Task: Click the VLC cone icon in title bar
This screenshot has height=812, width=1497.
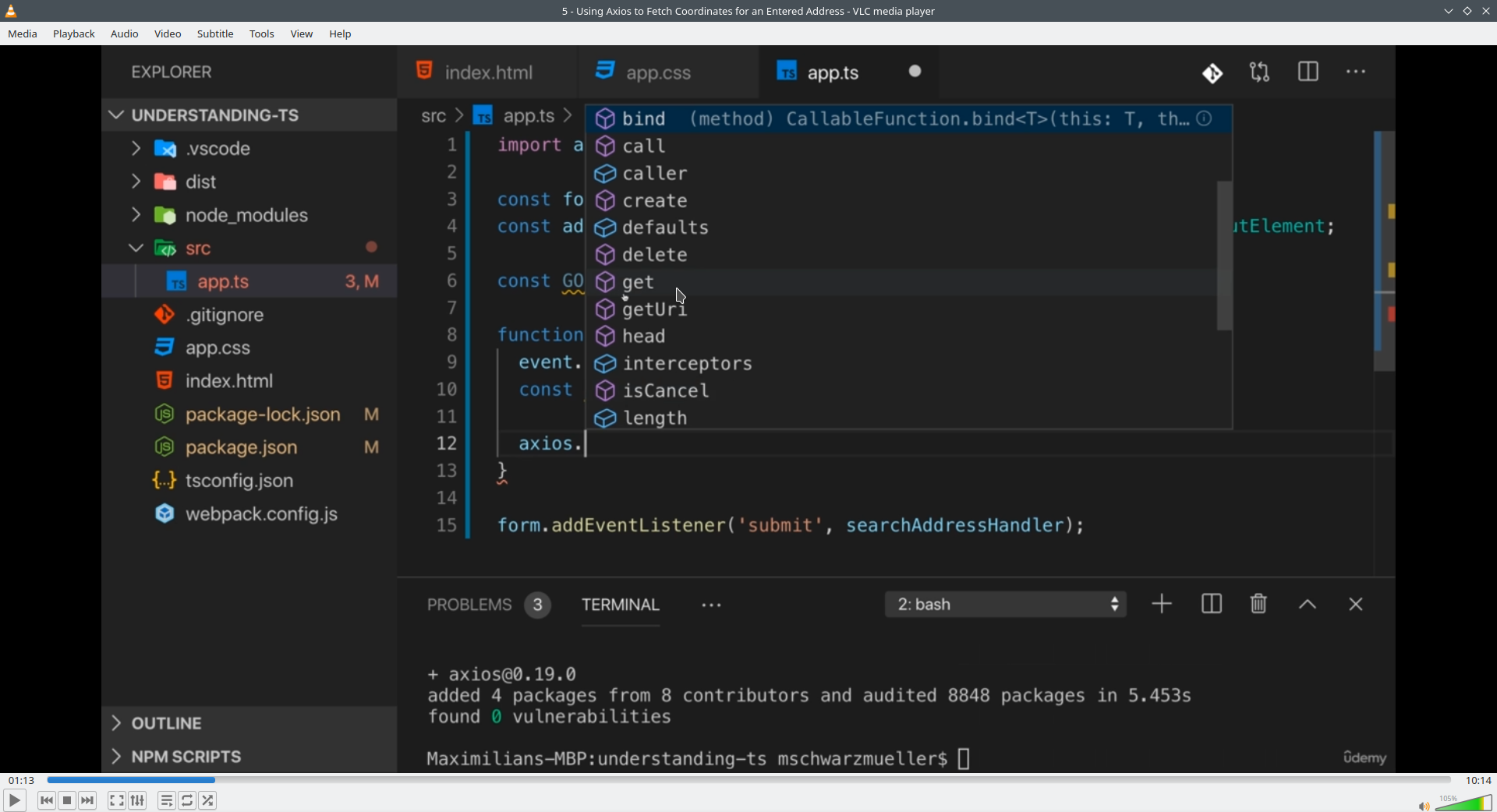Action: coord(11,11)
